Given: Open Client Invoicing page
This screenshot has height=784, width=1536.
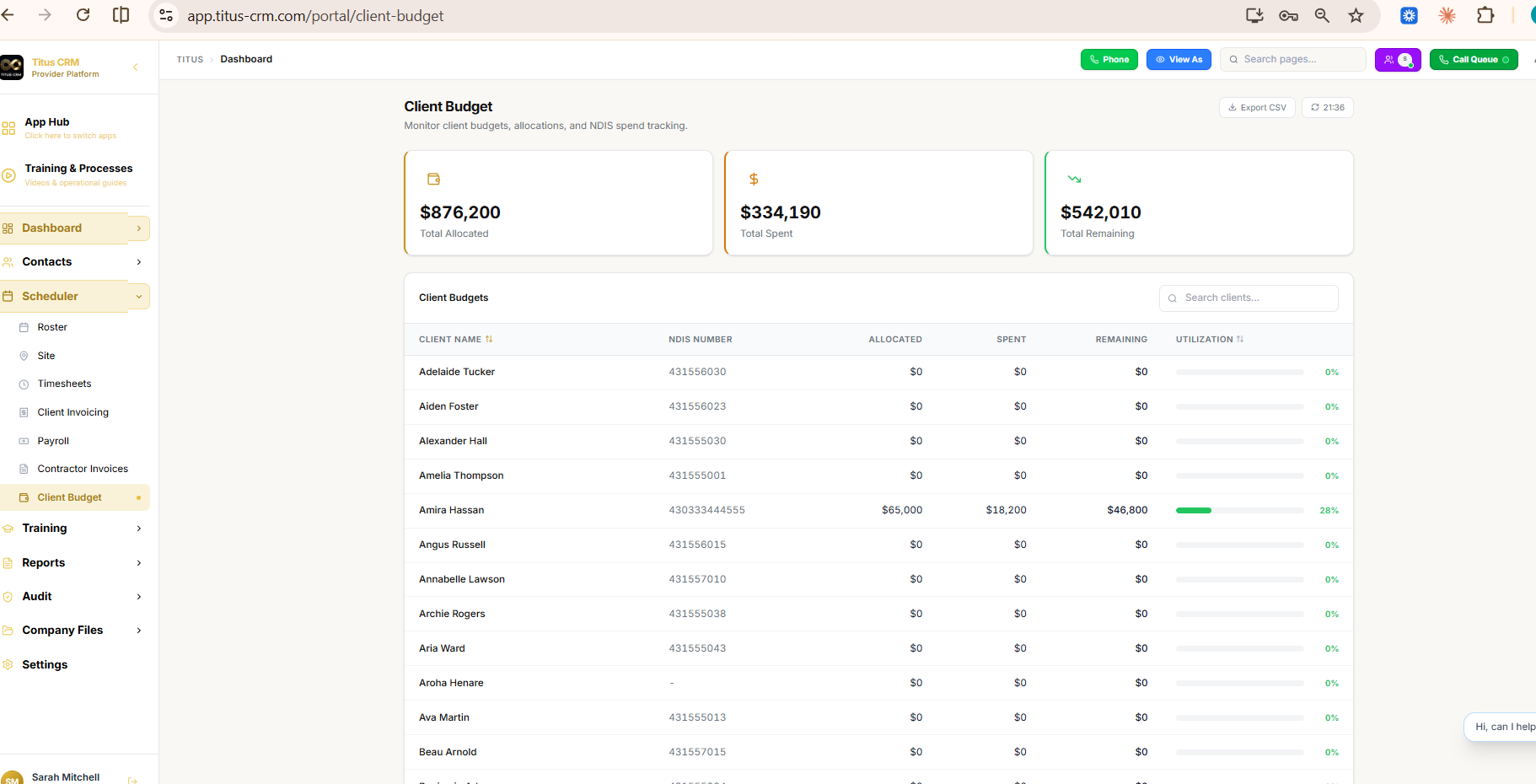Looking at the screenshot, I should coord(75,412).
